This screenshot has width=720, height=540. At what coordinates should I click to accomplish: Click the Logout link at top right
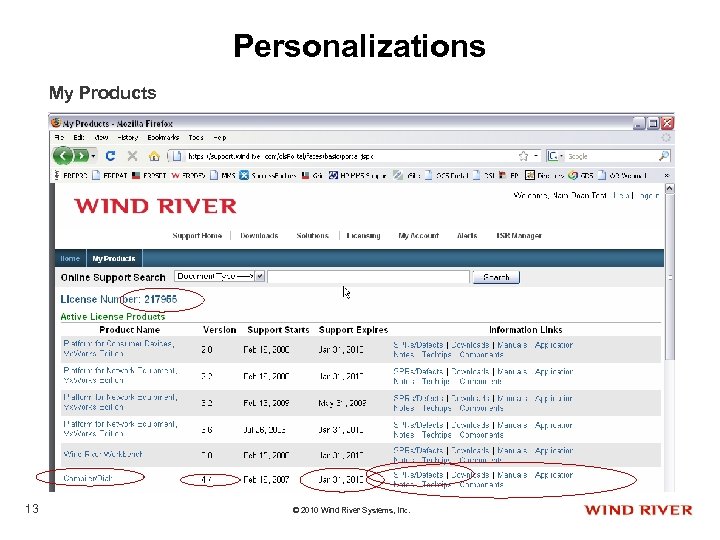click(649, 196)
